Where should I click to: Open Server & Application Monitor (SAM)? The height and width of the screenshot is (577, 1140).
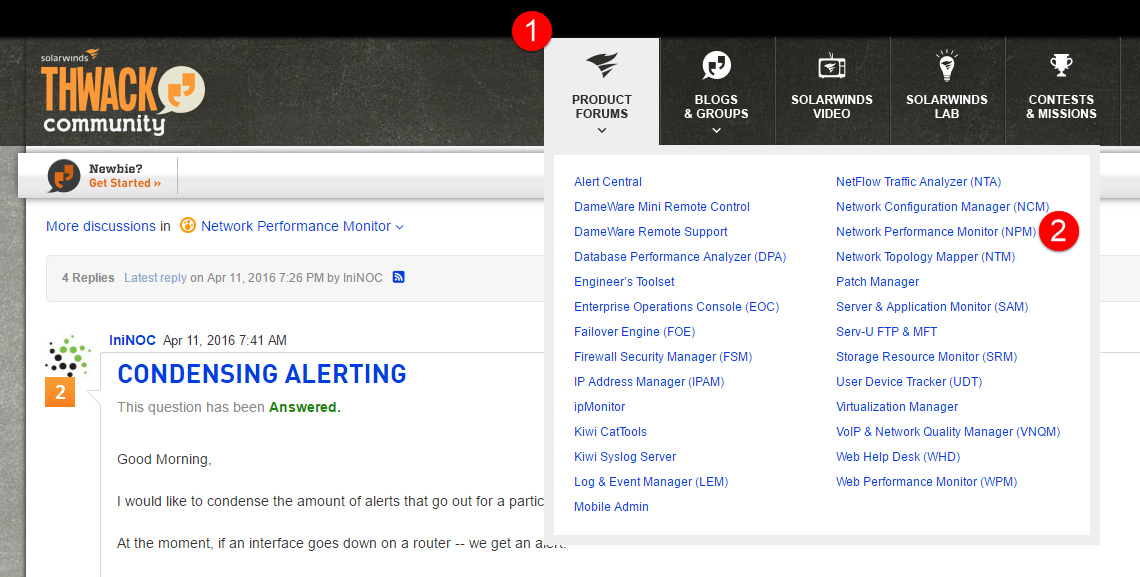click(x=931, y=307)
